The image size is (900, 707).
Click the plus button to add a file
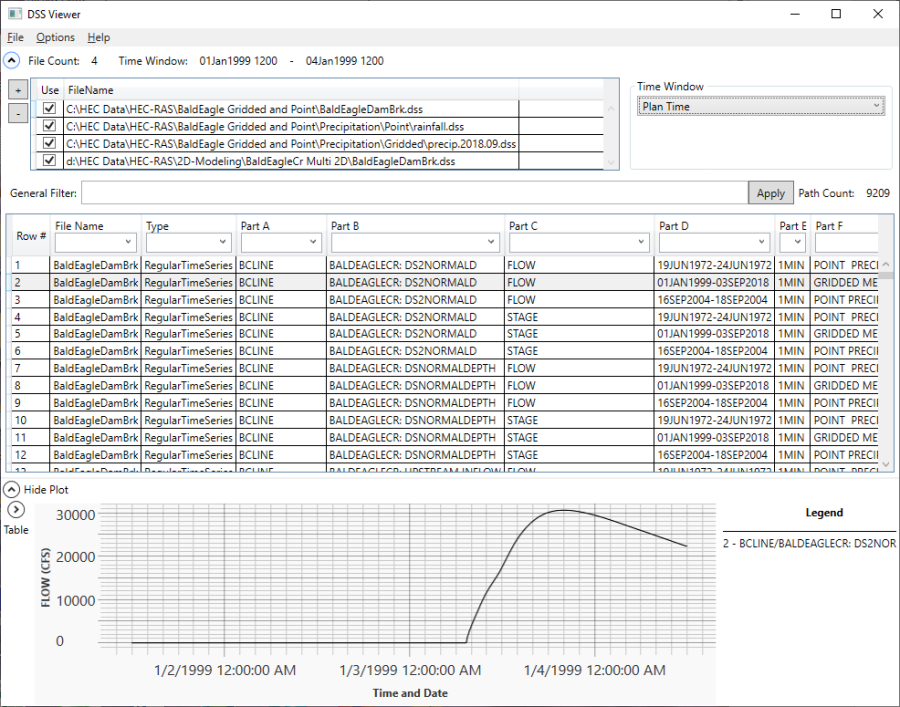[x=18, y=90]
